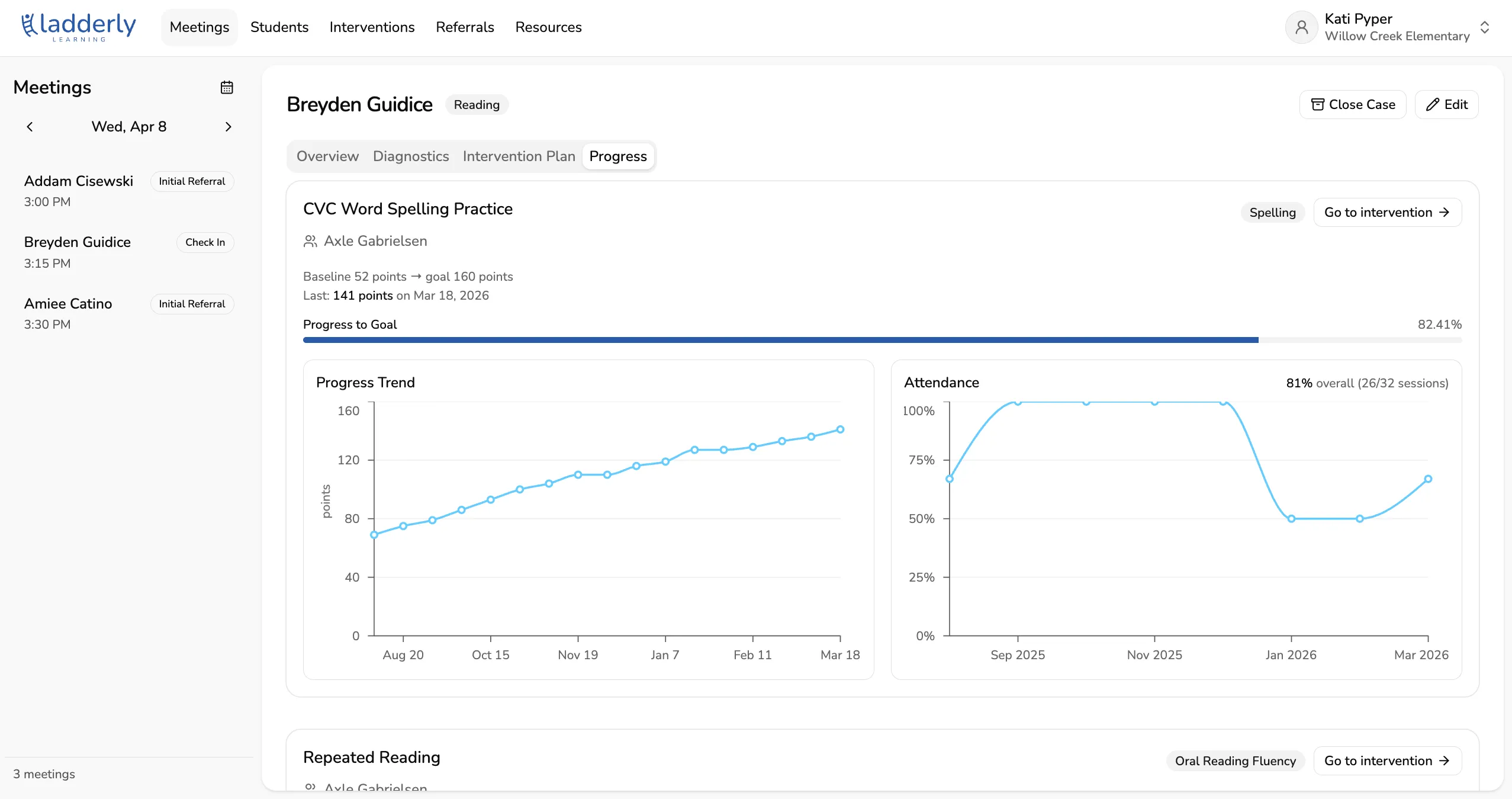Image resolution: width=1512 pixels, height=799 pixels.
Task: Open CVC Word Spelling intervention link
Action: (x=1387, y=213)
